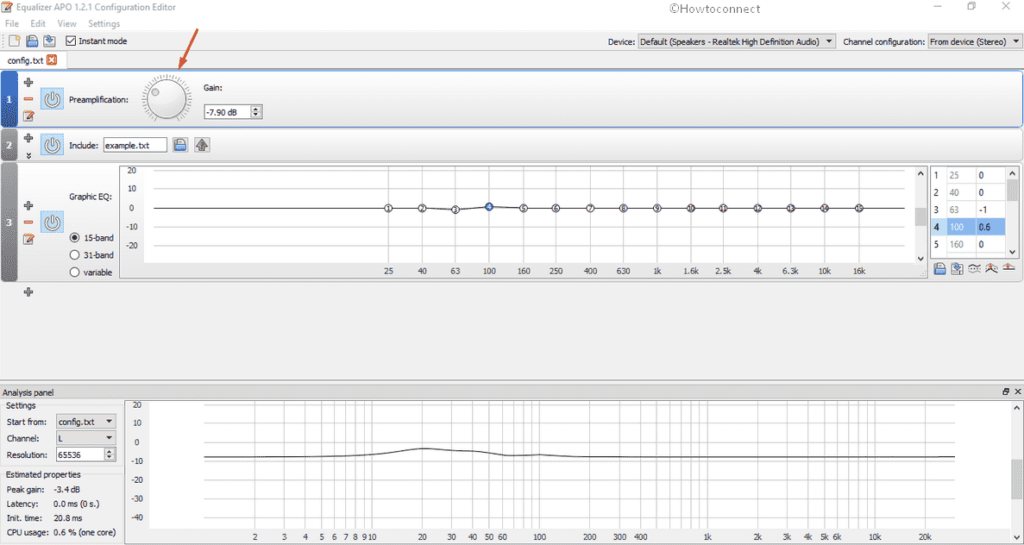This screenshot has height=545, width=1024.
Task: Click the red minus icon in Preamplification row
Action: click(28, 99)
